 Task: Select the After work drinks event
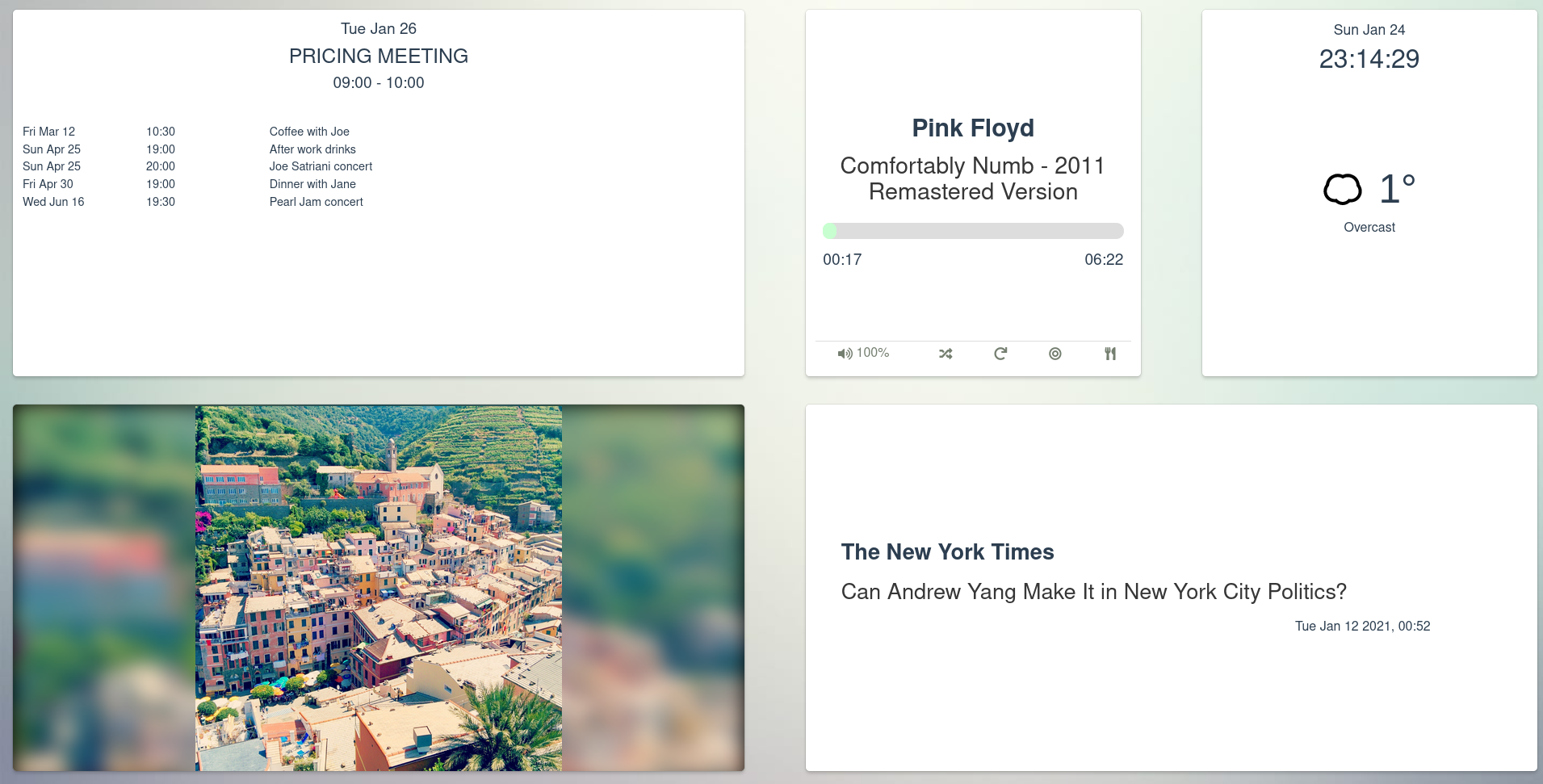(312, 149)
